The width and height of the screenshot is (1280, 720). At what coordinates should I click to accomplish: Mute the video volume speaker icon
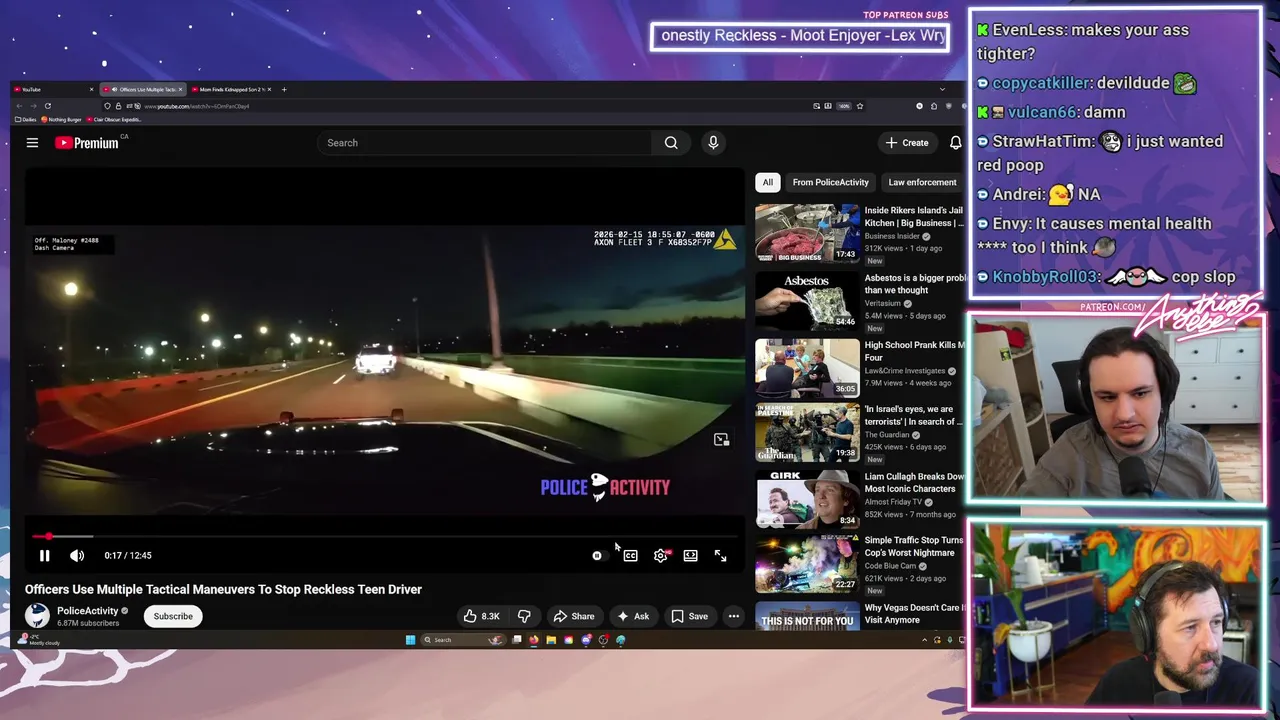(77, 555)
